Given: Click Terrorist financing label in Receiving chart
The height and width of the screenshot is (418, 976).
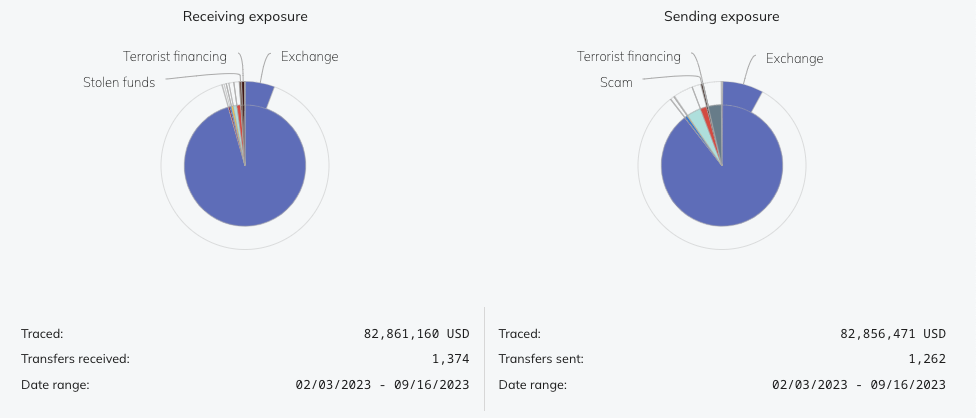Looking at the screenshot, I should click(x=175, y=57).
